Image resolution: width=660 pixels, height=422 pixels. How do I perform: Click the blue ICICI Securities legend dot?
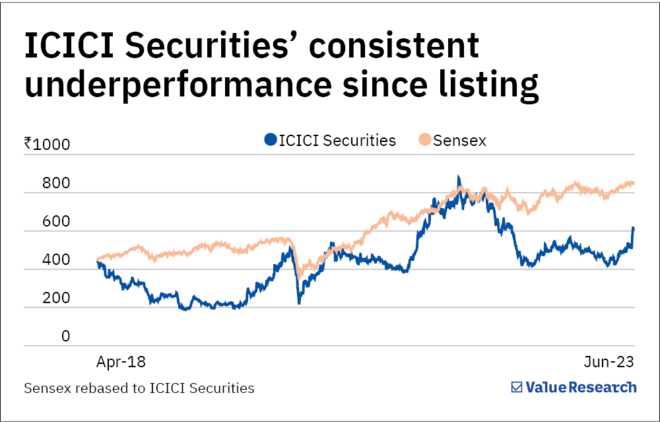(270, 141)
